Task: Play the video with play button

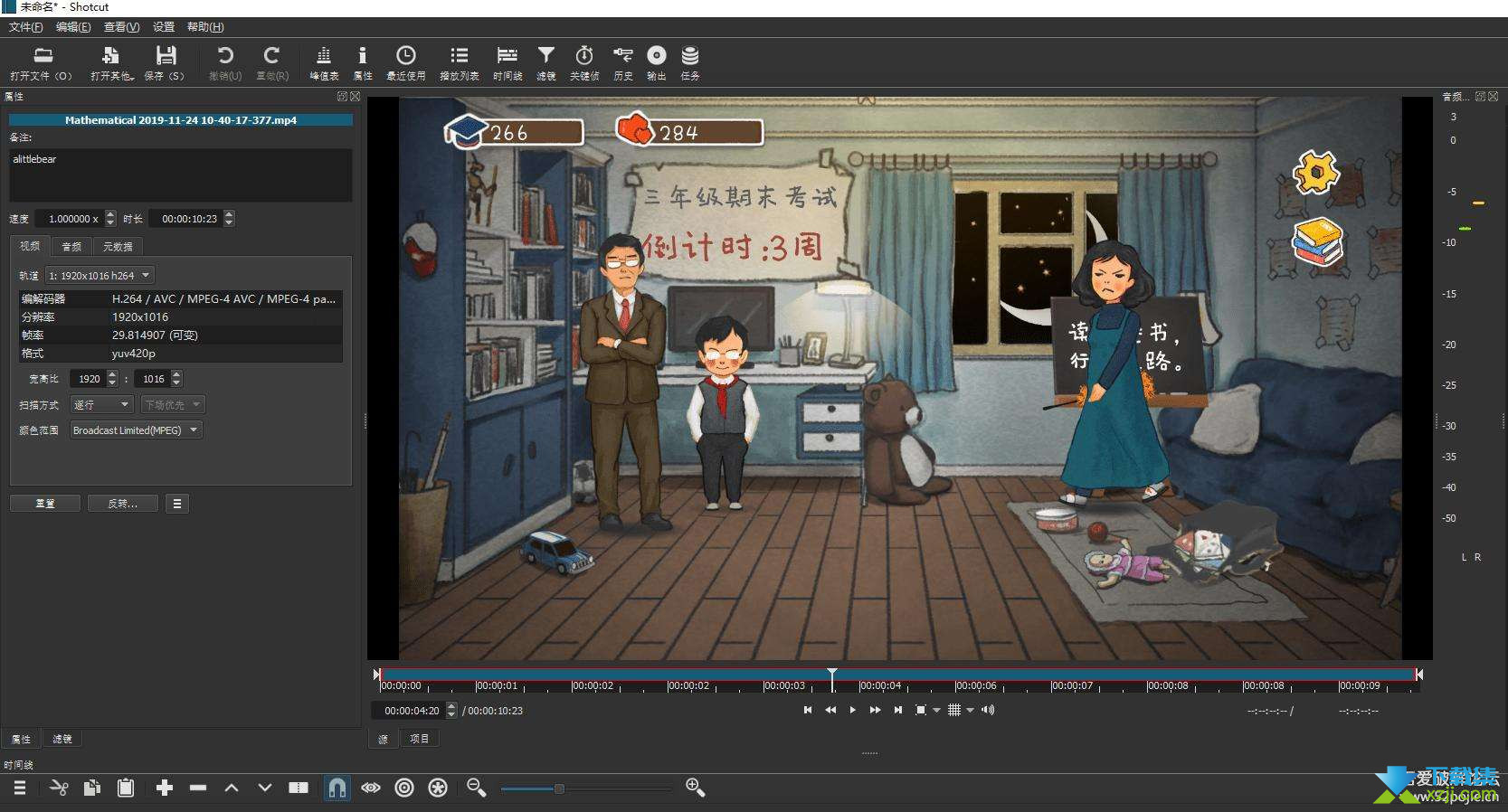Action: pyautogui.click(x=852, y=710)
